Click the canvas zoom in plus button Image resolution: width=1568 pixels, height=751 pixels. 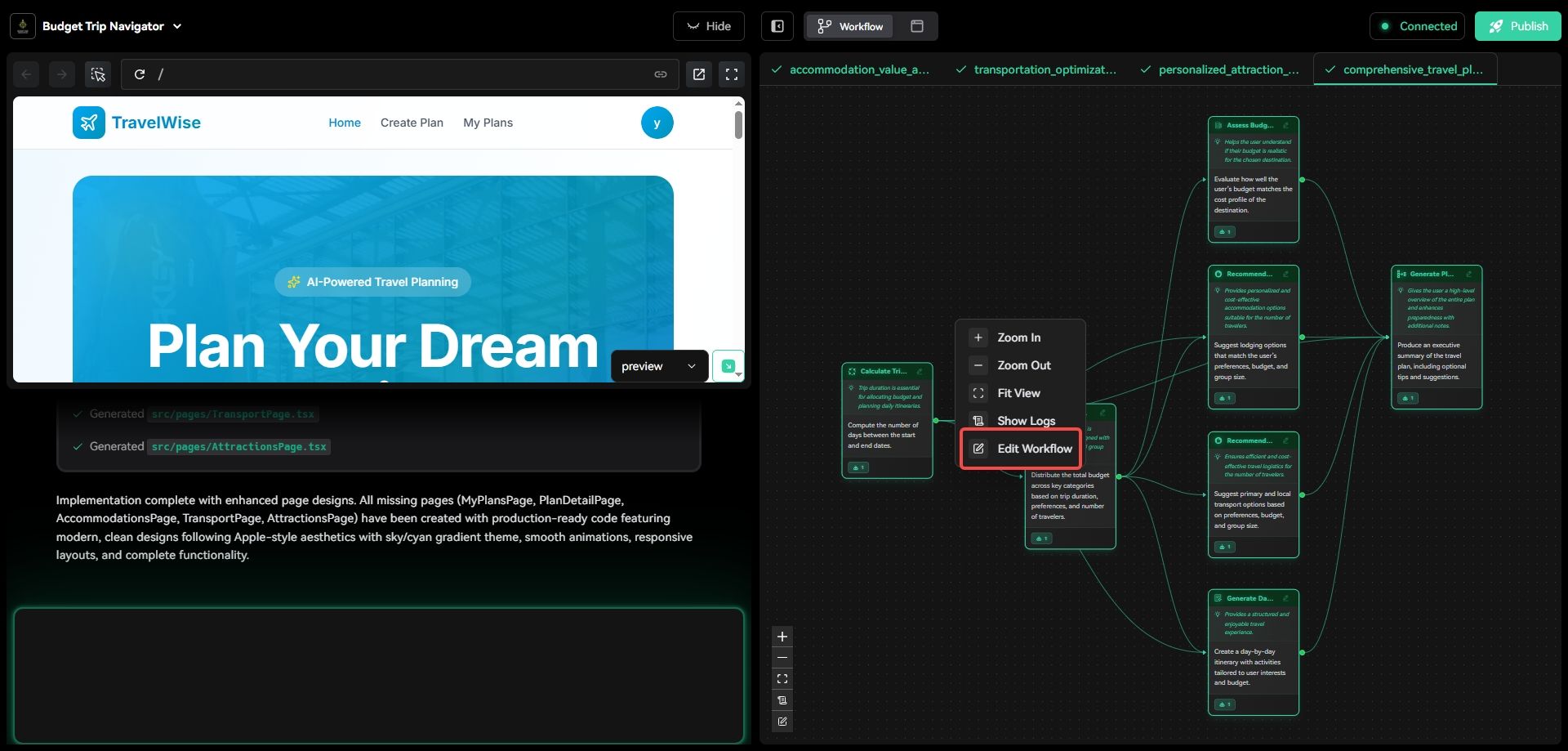[x=782, y=637]
